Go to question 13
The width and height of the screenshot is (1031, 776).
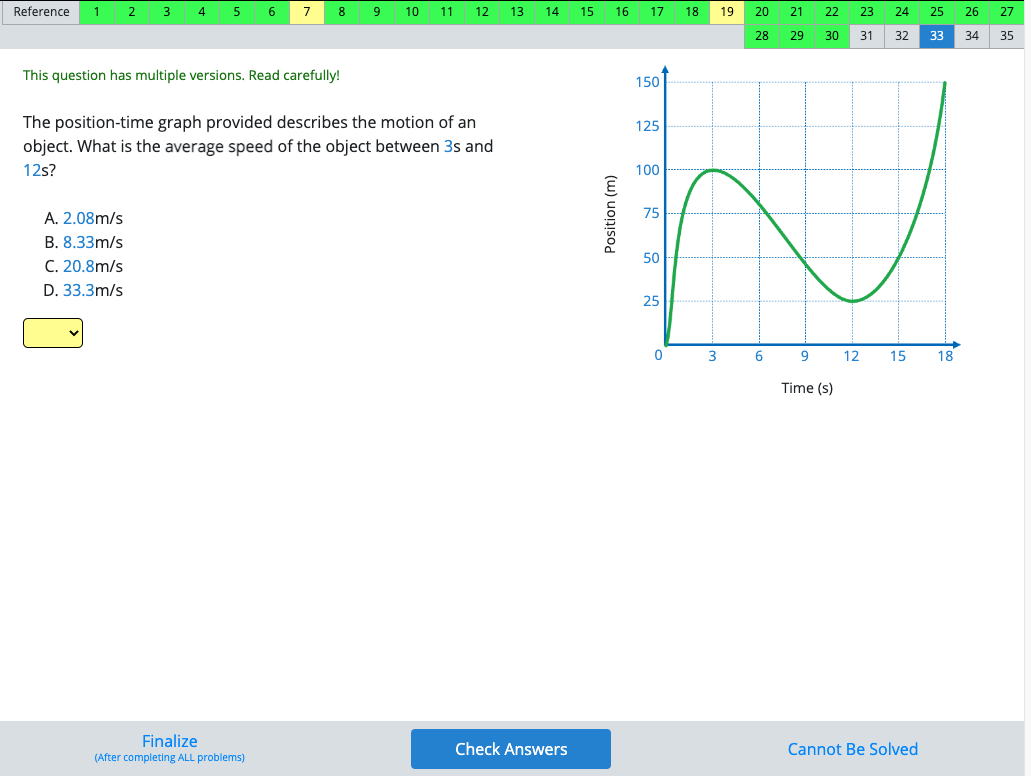pyautogui.click(x=517, y=12)
